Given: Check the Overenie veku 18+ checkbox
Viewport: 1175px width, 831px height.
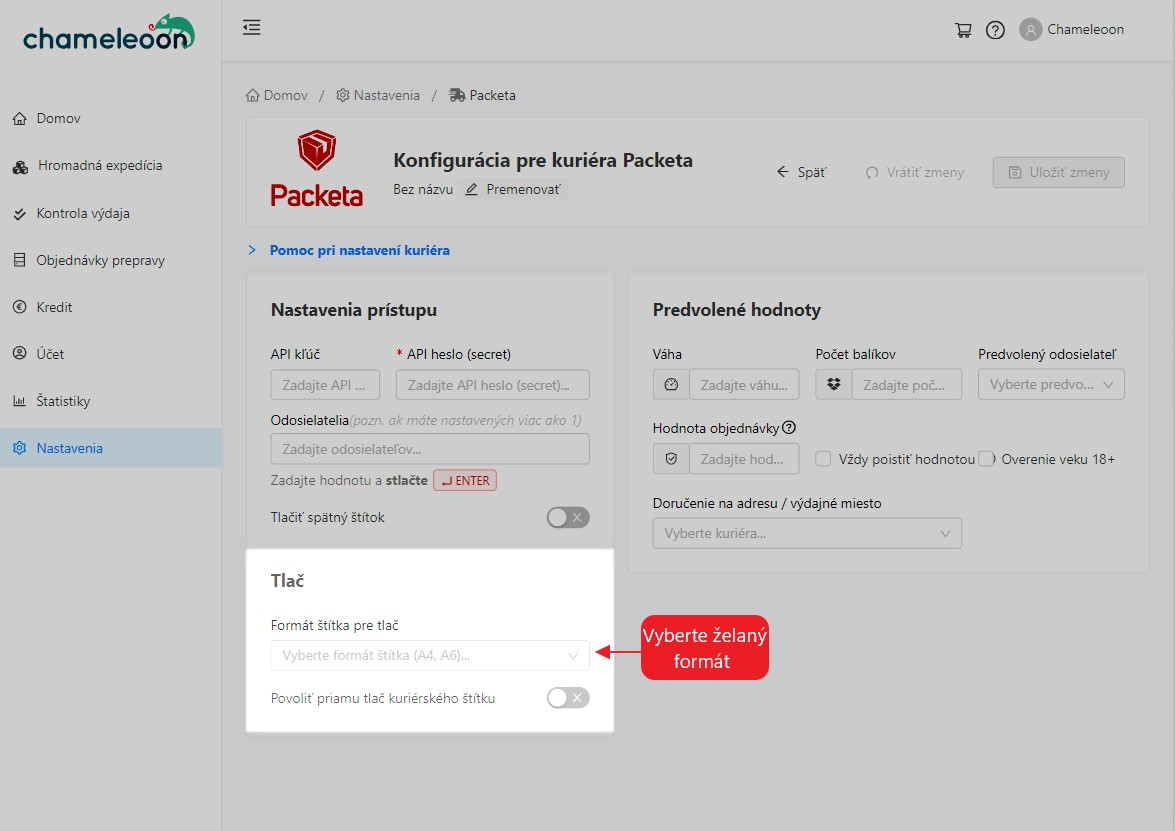Looking at the screenshot, I should click(988, 459).
